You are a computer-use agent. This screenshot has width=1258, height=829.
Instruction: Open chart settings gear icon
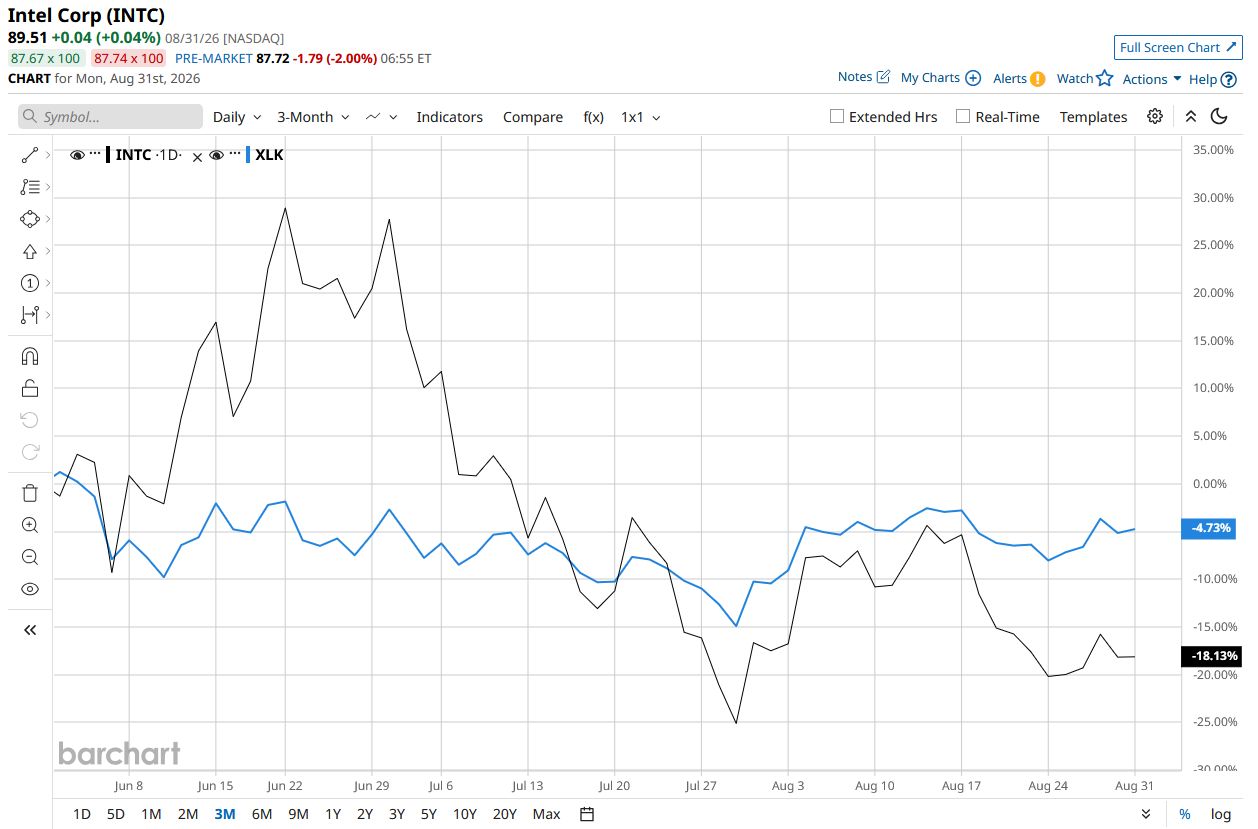pyautogui.click(x=1155, y=116)
